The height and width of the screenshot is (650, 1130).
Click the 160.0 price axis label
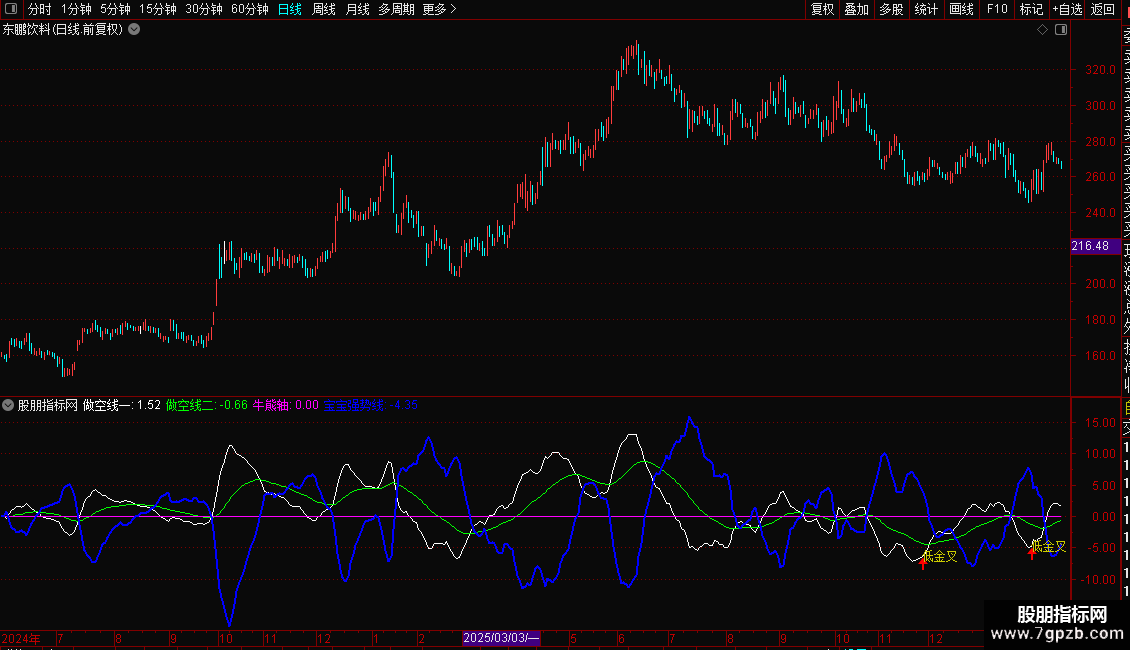(x=1100, y=355)
